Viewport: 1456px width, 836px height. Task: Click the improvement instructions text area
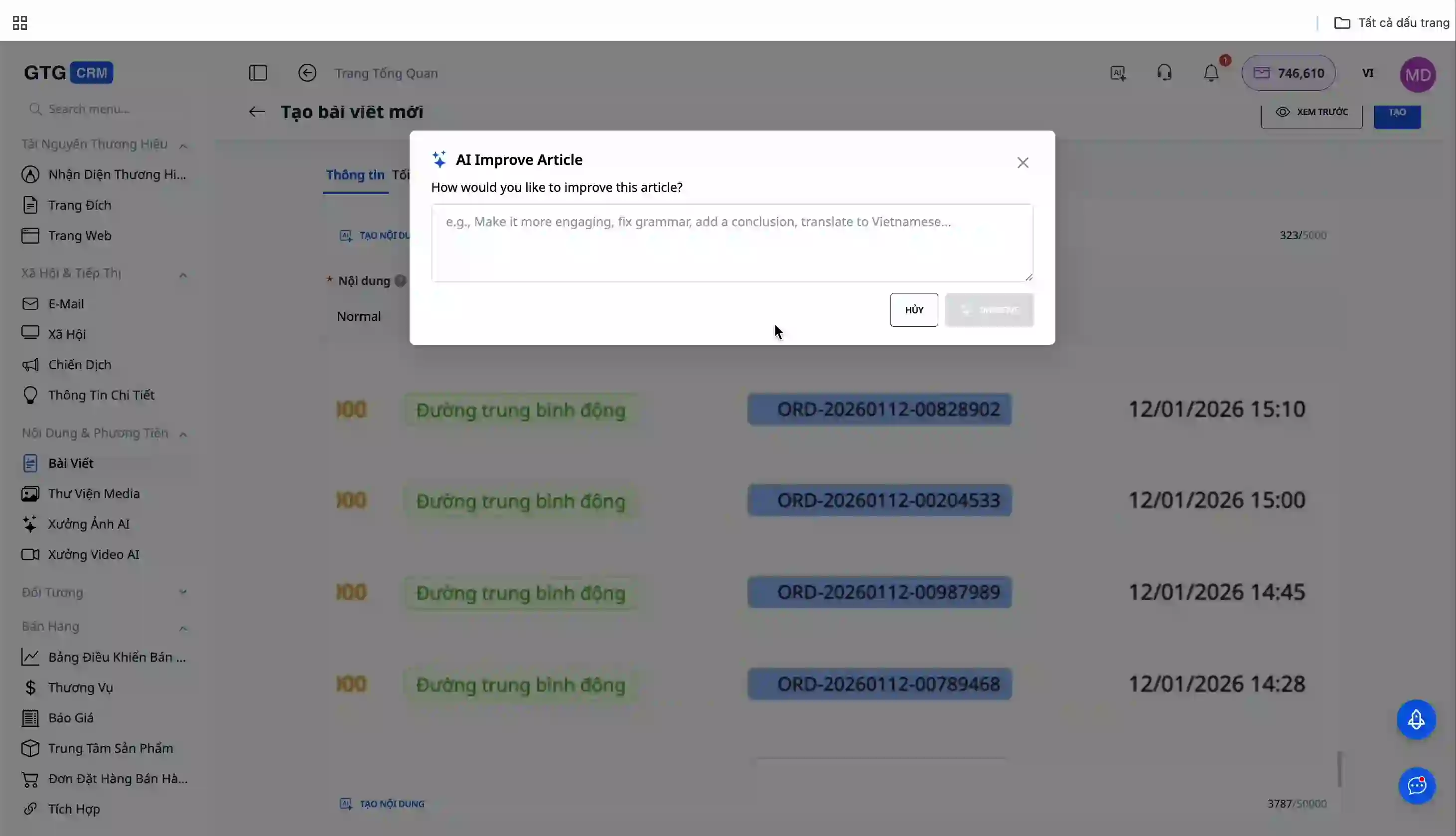(731, 243)
